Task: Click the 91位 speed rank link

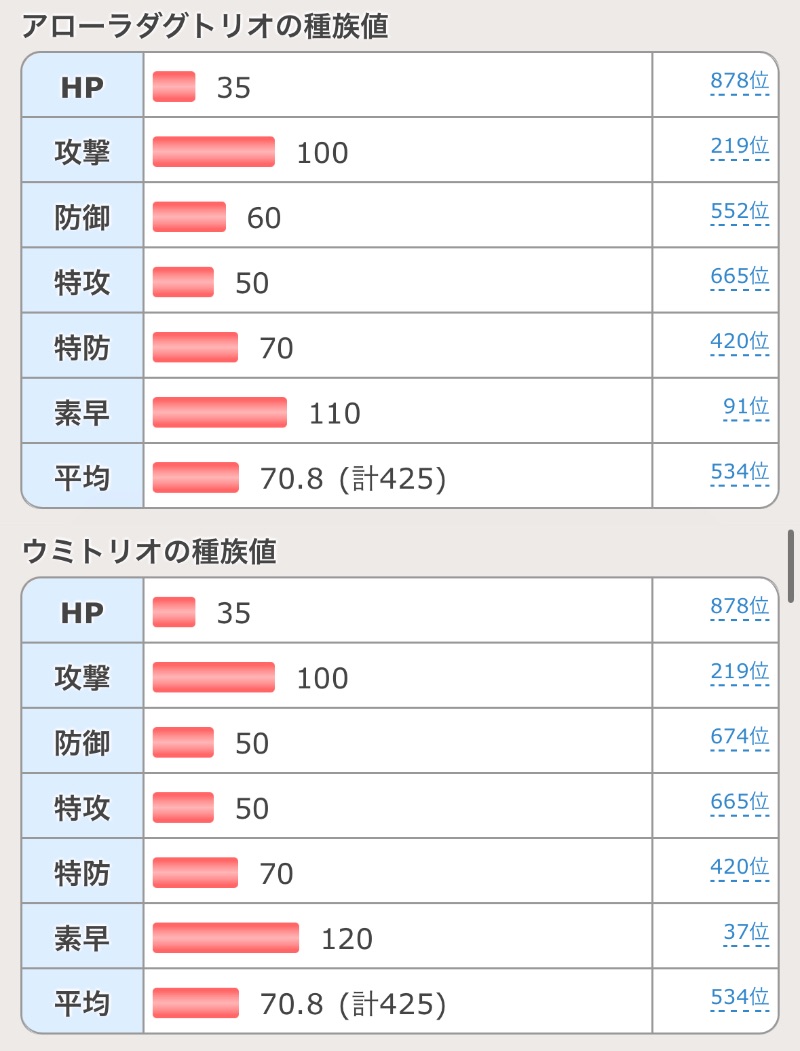Action: coord(746,407)
